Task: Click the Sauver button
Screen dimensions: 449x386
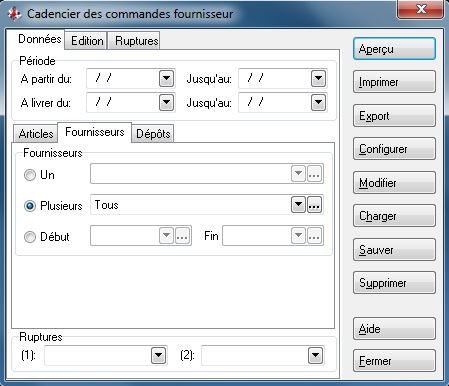Action: [394, 250]
